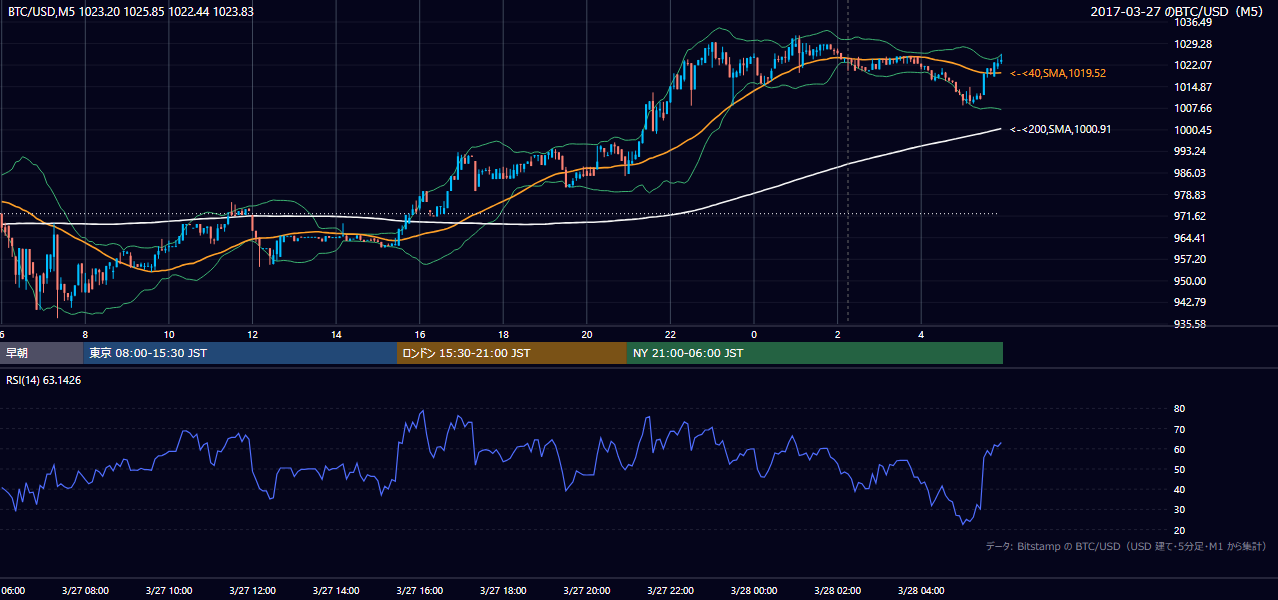Click the 3/28 00:00 date label
1278x600 pixels.
pyautogui.click(x=753, y=591)
